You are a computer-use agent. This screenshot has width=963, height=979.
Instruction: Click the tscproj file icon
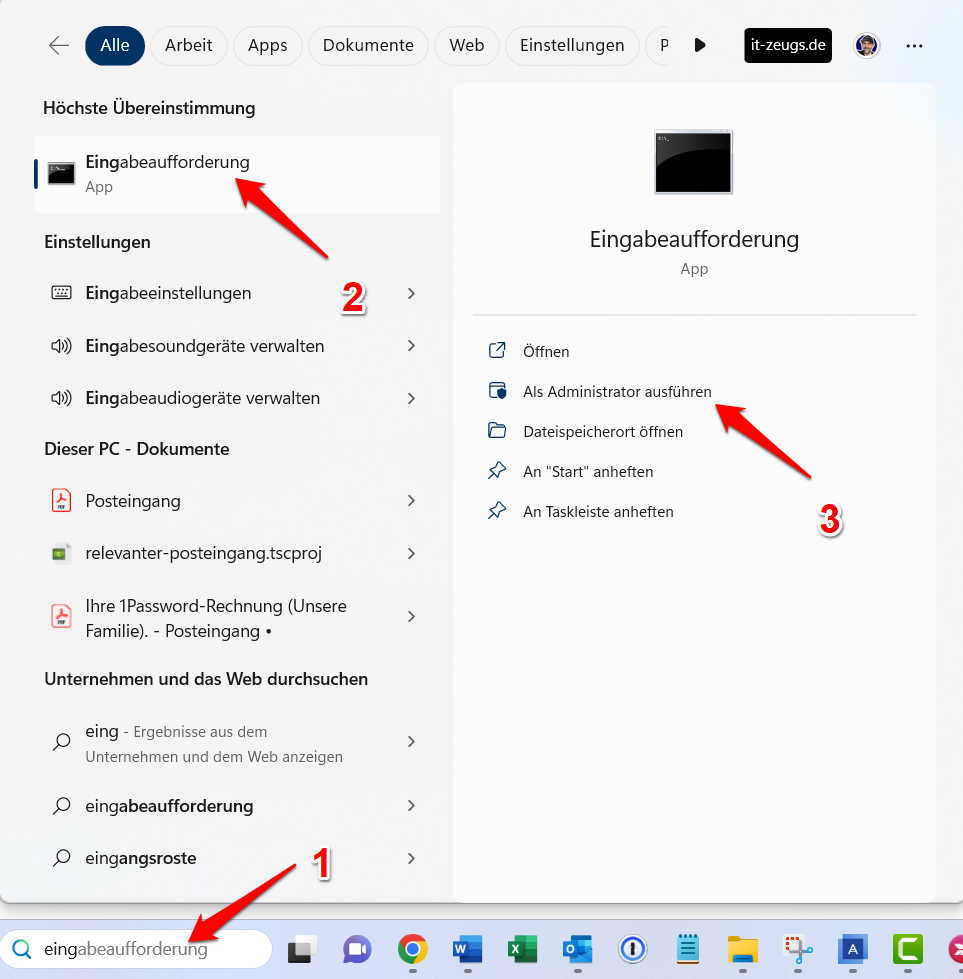[61, 553]
